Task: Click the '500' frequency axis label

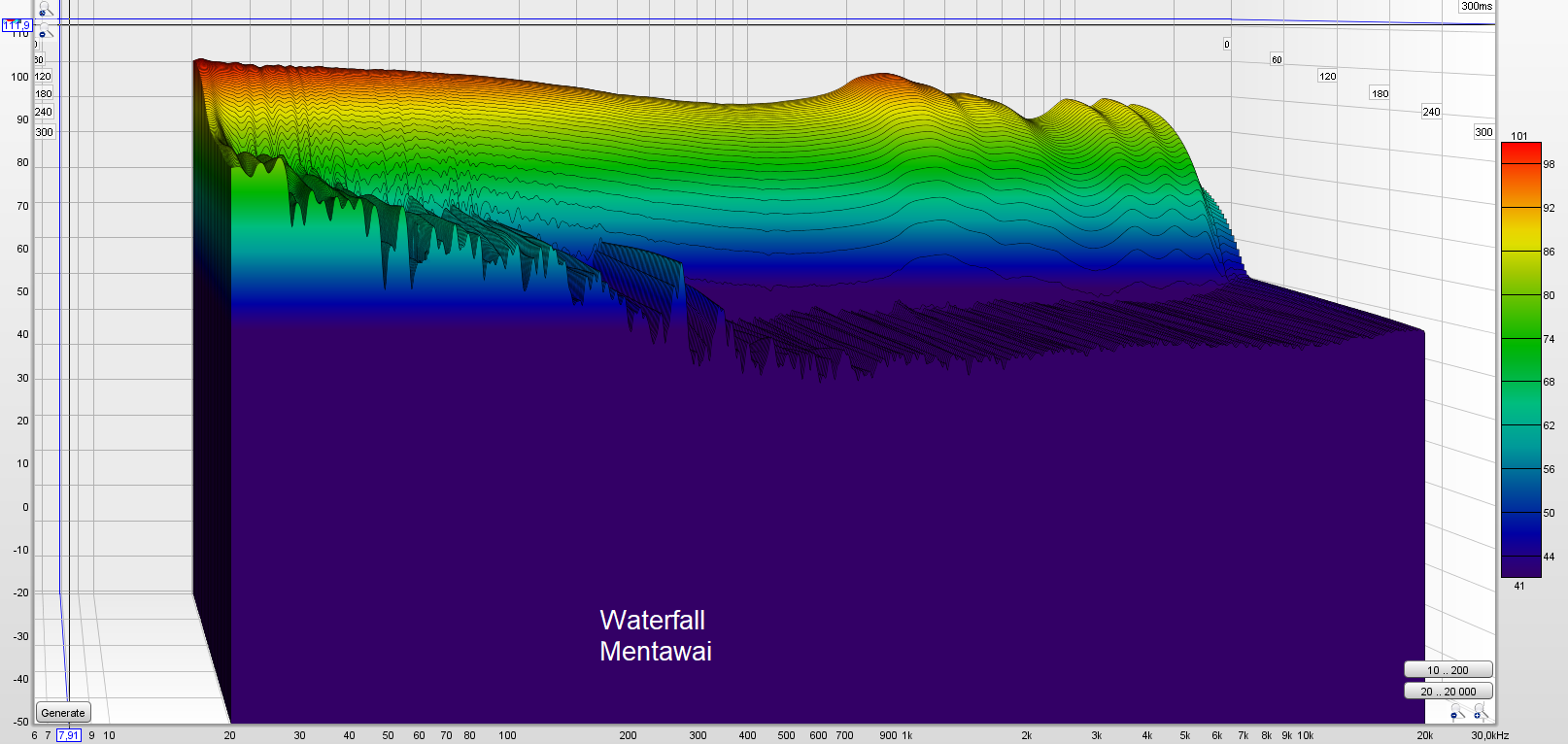Action: click(x=787, y=735)
